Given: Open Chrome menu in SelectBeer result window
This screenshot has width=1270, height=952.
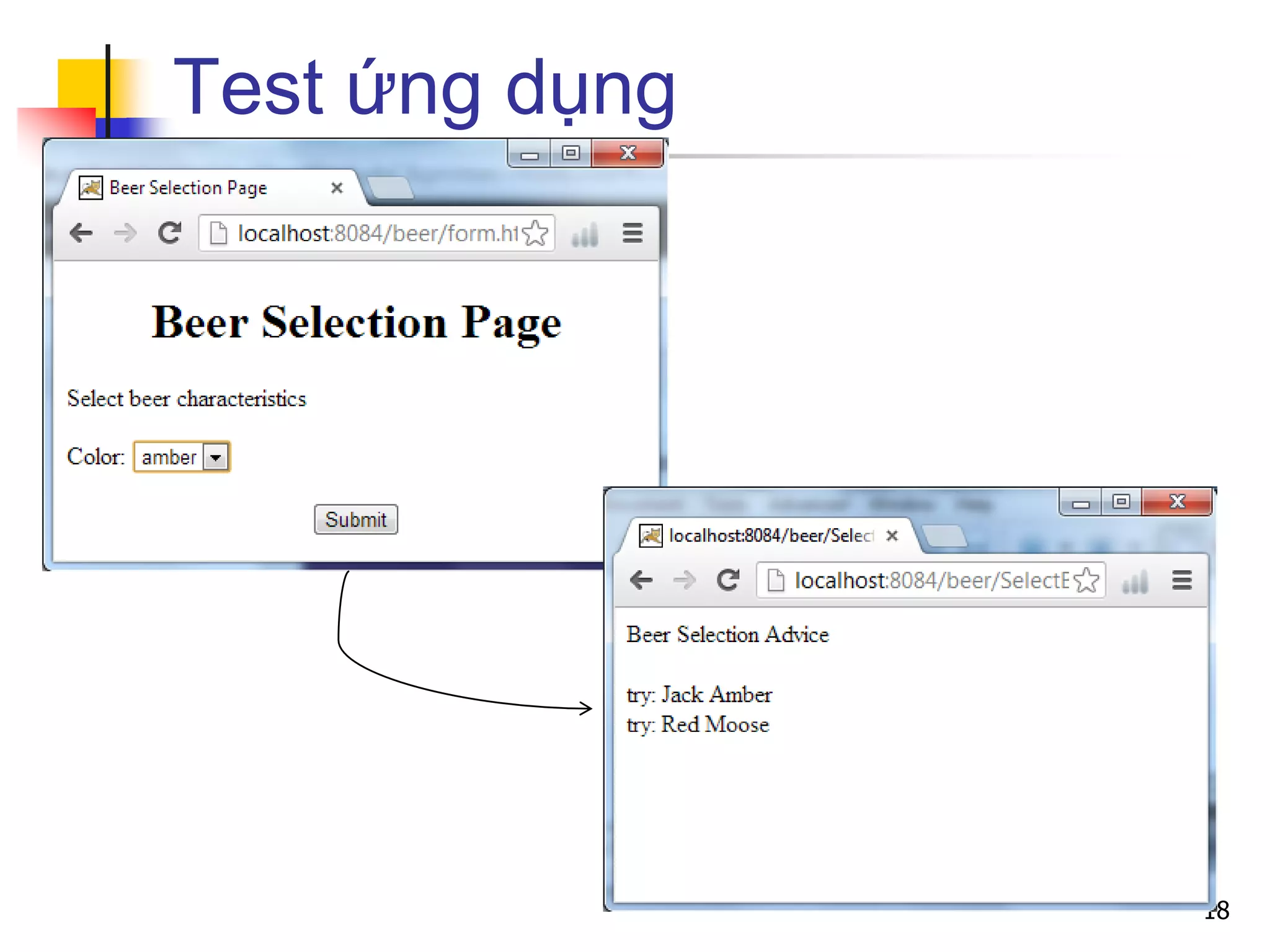Looking at the screenshot, I should pyautogui.click(x=1182, y=580).
